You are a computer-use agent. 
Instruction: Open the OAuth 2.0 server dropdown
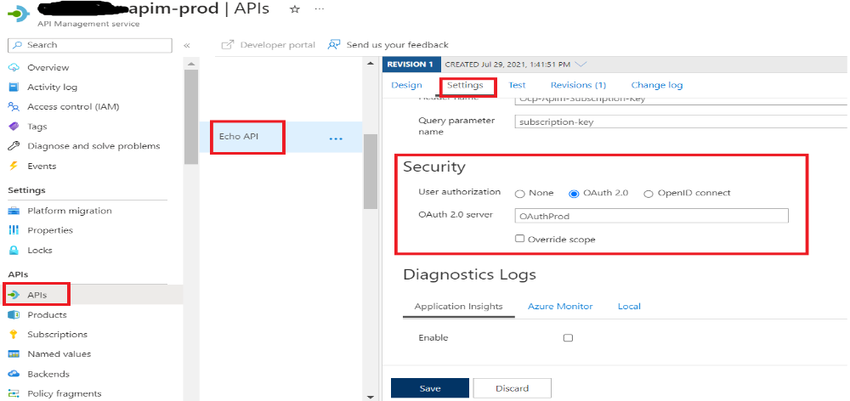coord(651,216)
